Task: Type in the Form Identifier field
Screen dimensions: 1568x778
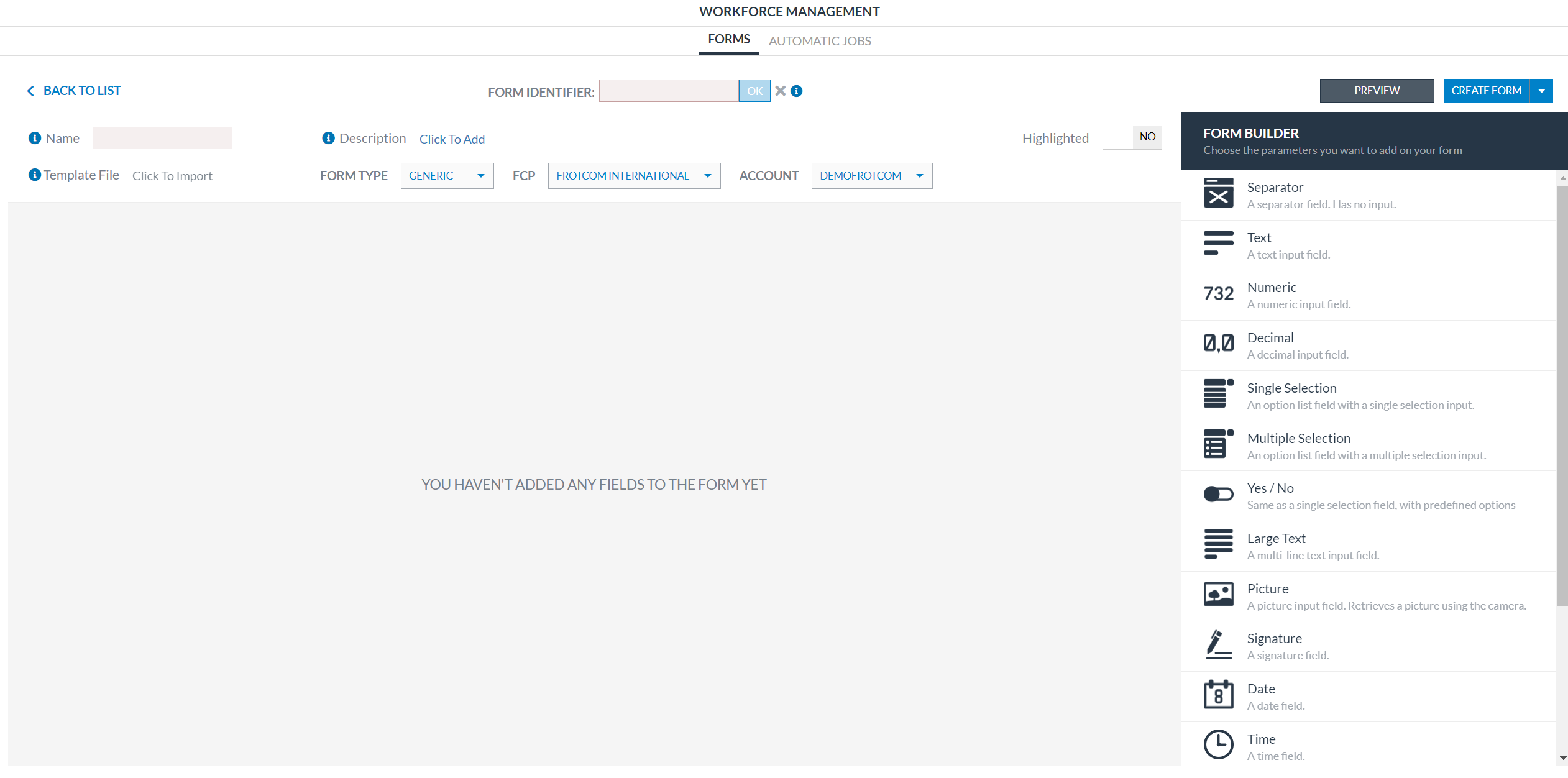Action: coord(668,91)
